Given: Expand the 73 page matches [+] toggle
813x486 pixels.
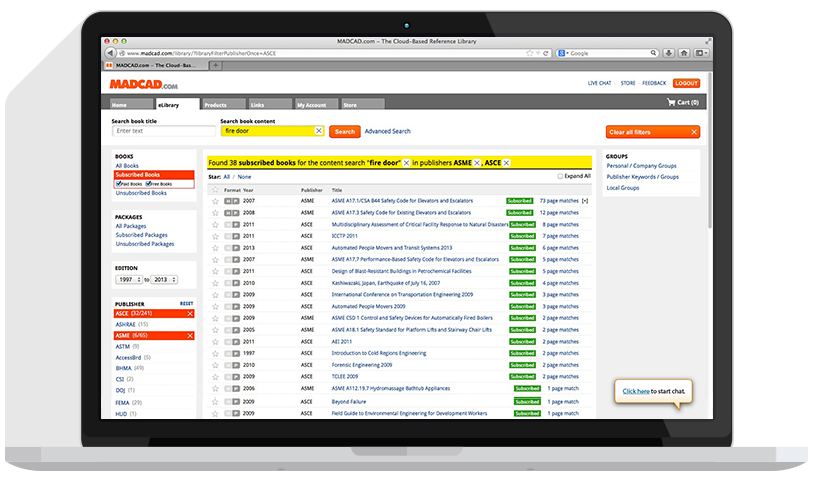Looking at the screenshot, I should tap(585, 201).
